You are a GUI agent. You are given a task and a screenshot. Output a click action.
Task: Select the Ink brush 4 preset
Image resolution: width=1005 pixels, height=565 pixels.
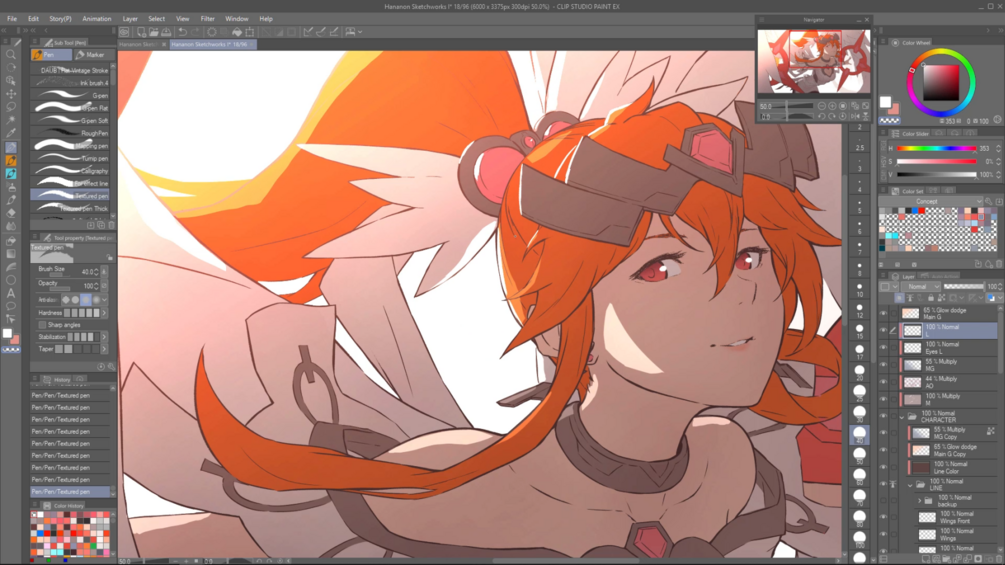[x=71, y=83]
